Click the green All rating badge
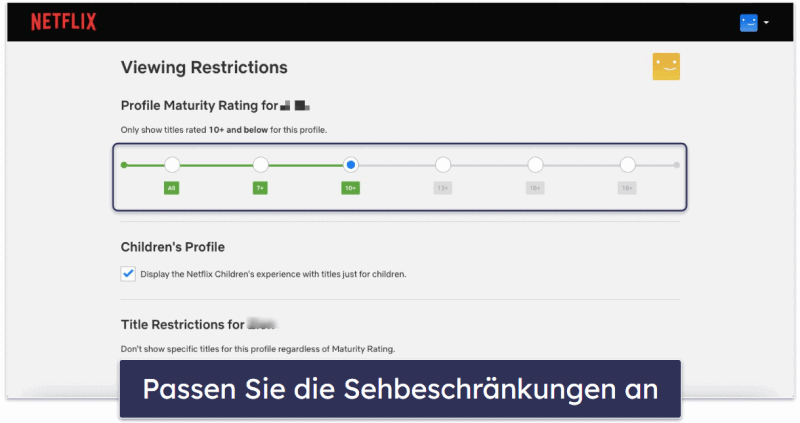The image size is (800, 423). pyautogui.click(x=171, y=188)
